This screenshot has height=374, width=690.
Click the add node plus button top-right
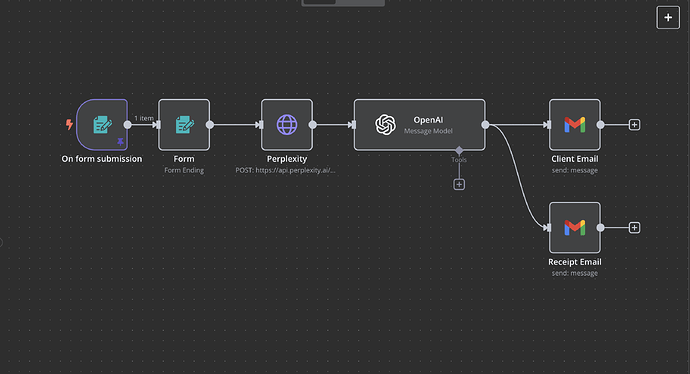tap(668, 18)
